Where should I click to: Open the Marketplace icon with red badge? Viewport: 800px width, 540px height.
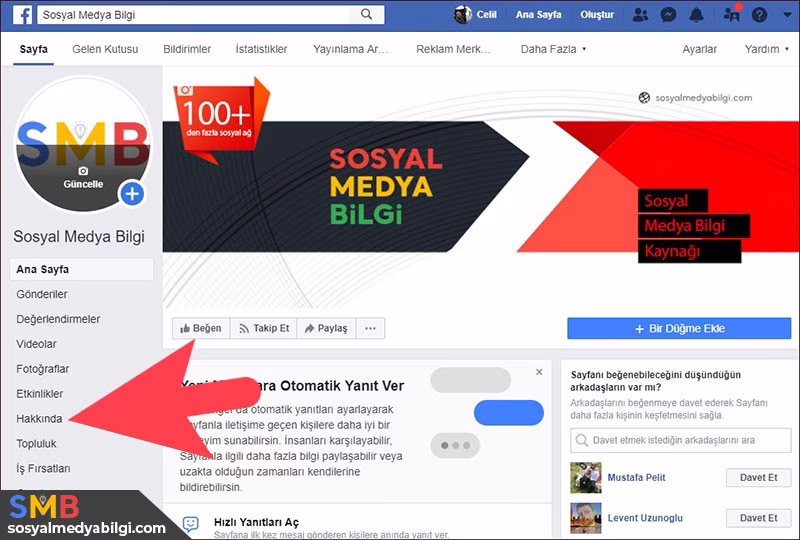point(732,14)
